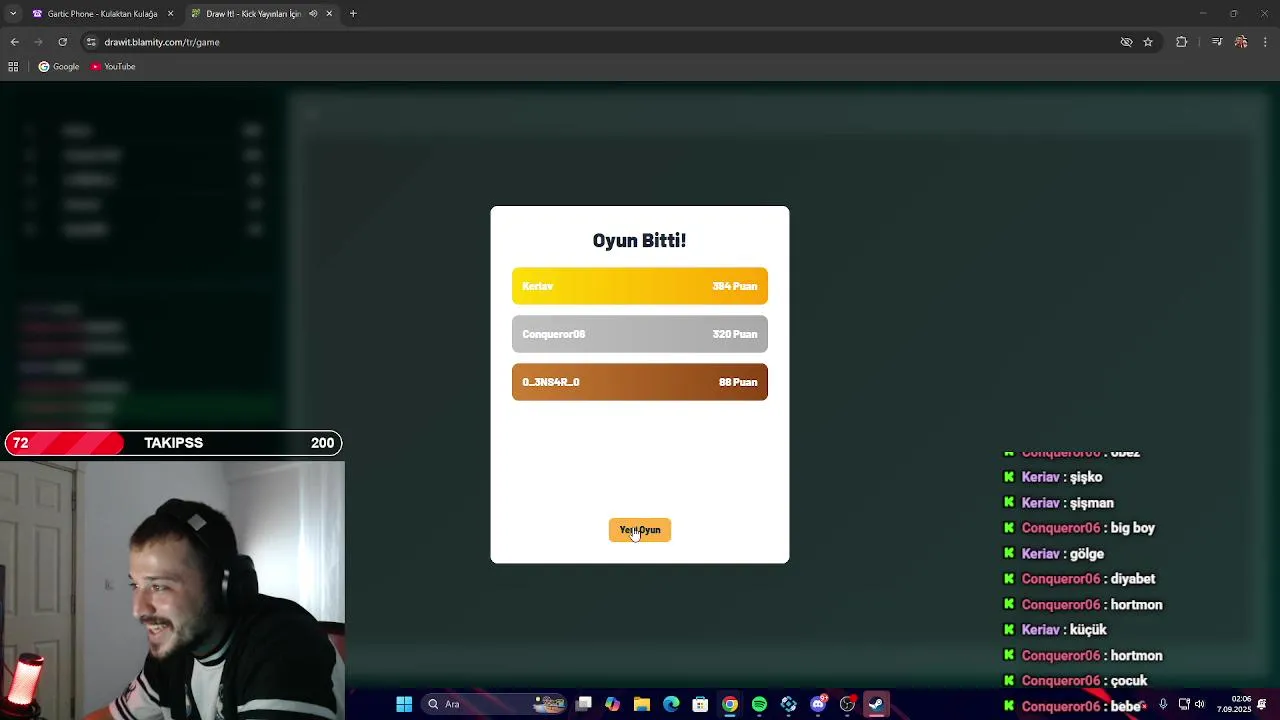Click the streamer webcam overlay
Viewport: 1280px width, 720px height.
pos(172,590)
